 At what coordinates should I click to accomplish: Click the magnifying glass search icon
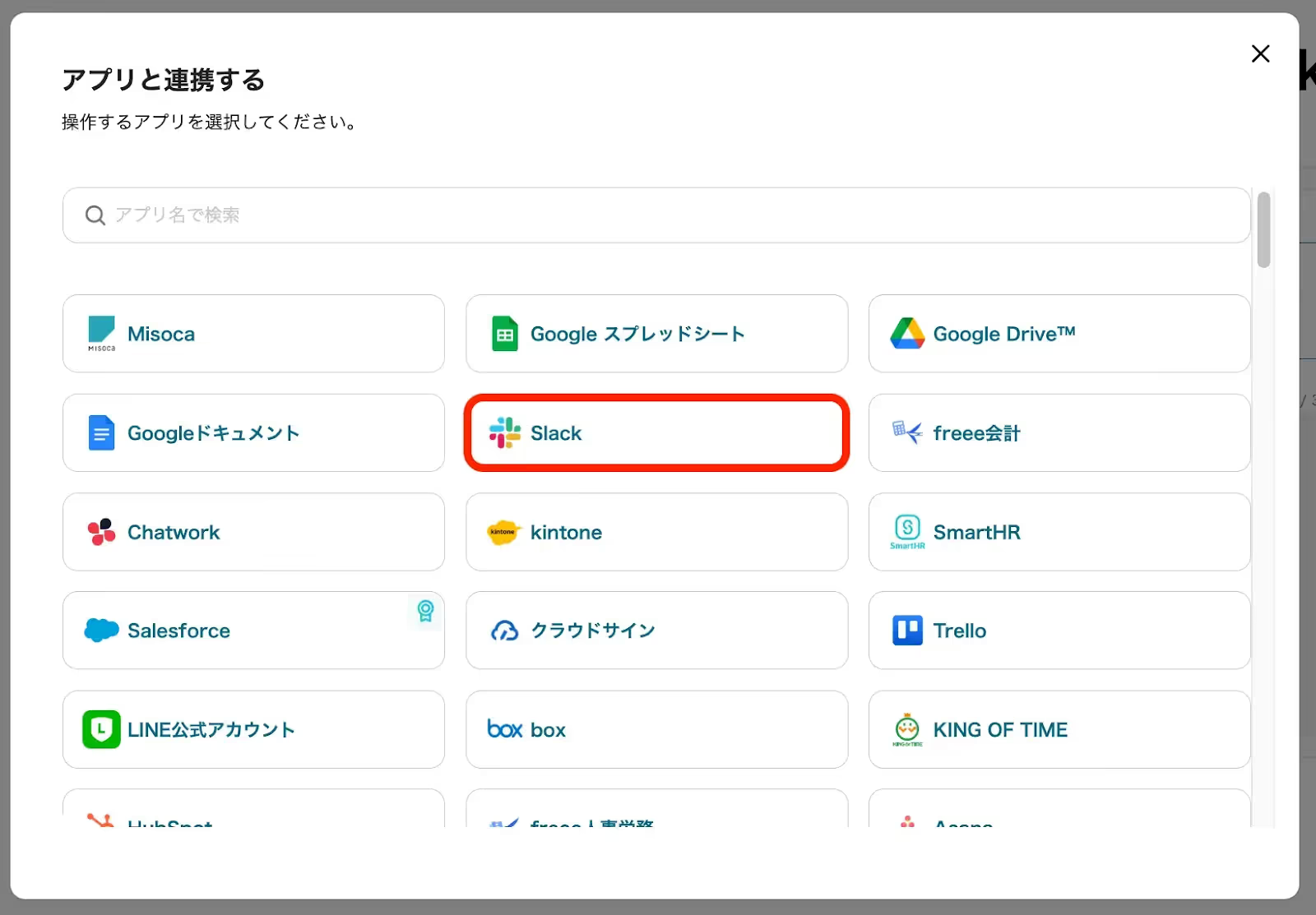pyautogui.click(x=95, y=215)
